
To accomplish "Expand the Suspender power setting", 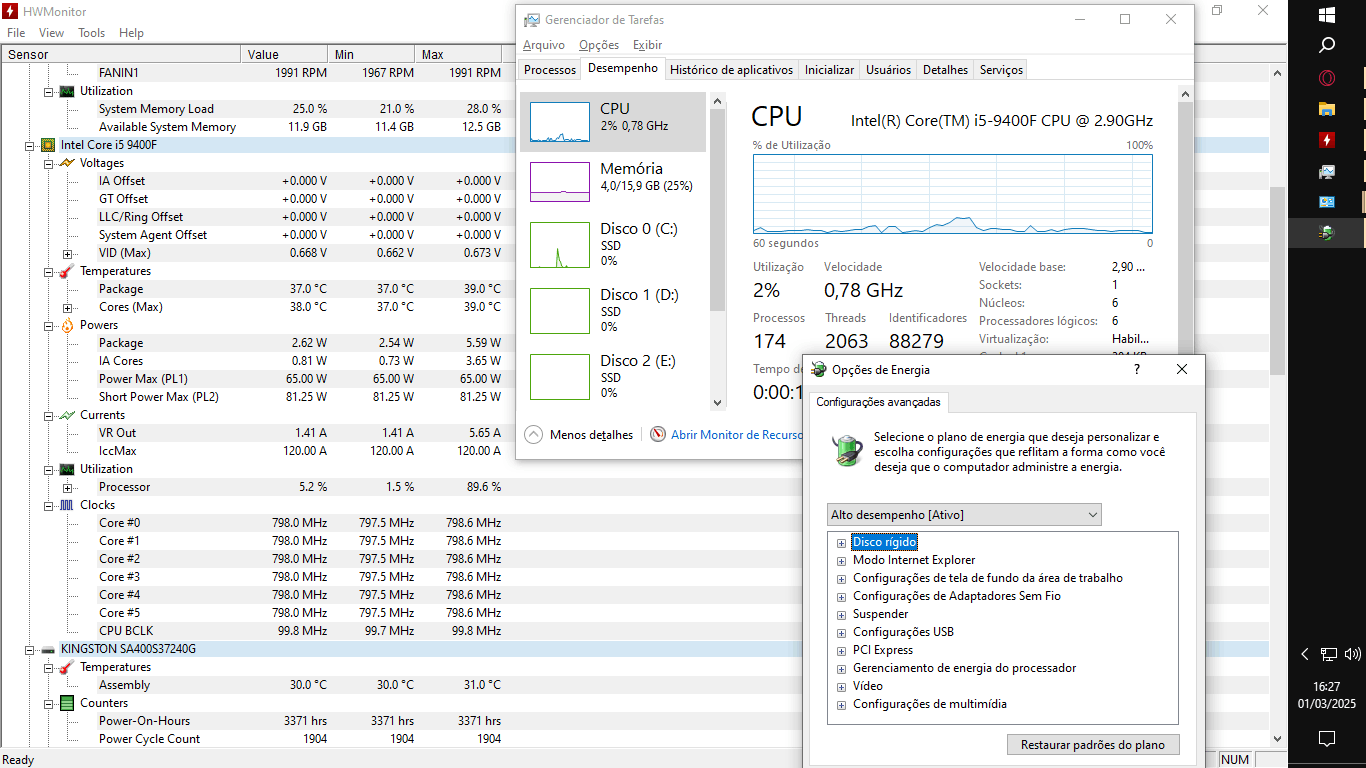I will tap(842, 615).
